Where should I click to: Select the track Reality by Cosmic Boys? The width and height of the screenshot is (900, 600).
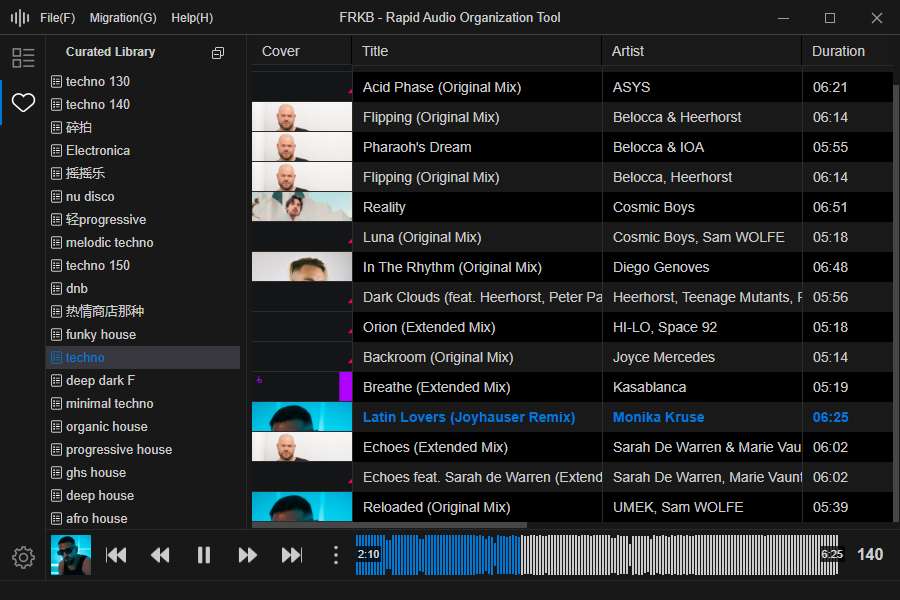pos(384,207)
